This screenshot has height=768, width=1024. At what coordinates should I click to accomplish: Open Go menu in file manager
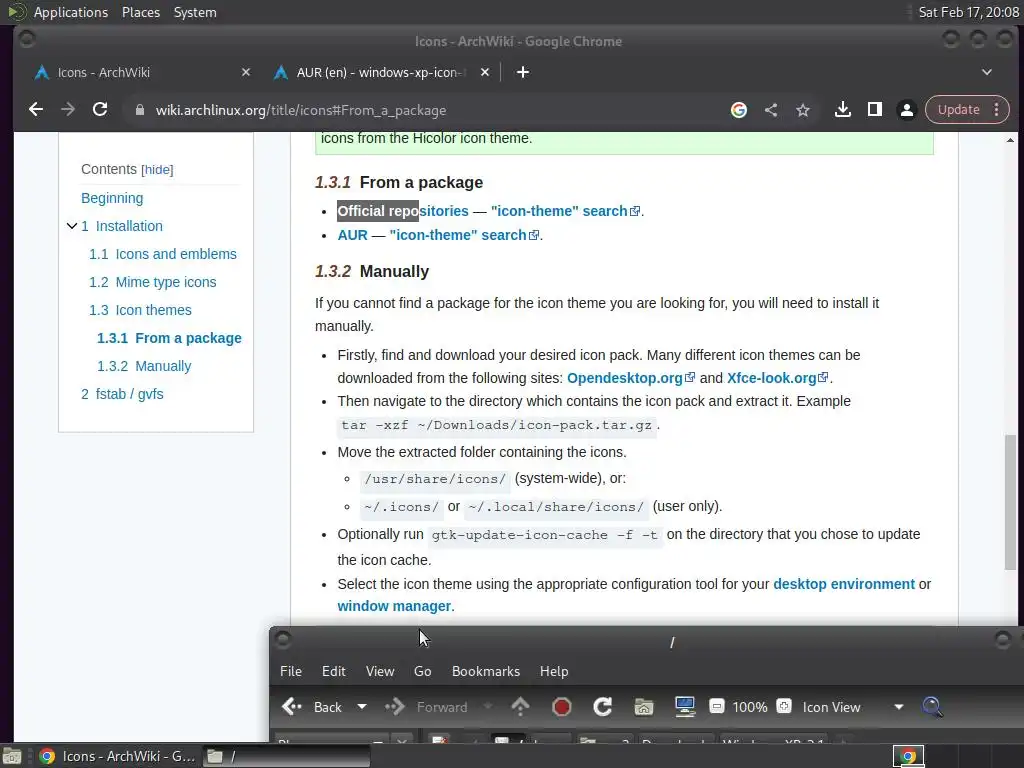pos(423,671)
